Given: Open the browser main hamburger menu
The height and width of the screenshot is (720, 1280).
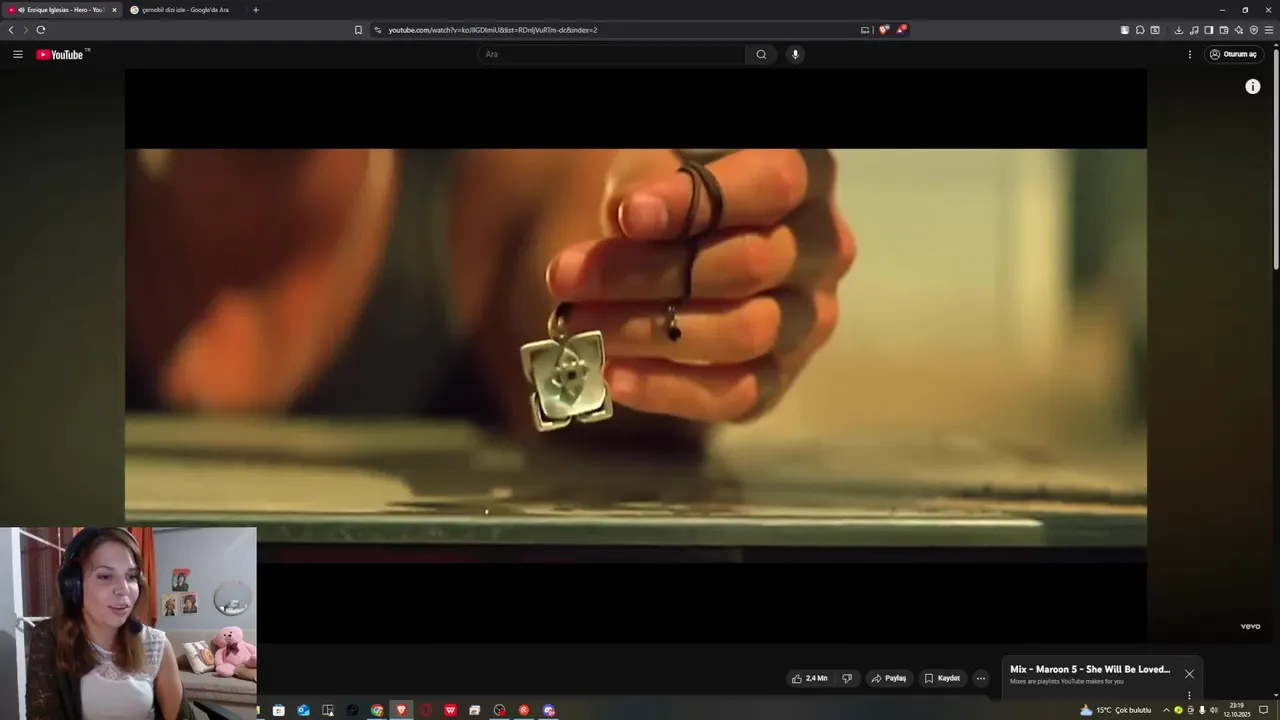Looking at the screenshot, I should (1270, 30).
